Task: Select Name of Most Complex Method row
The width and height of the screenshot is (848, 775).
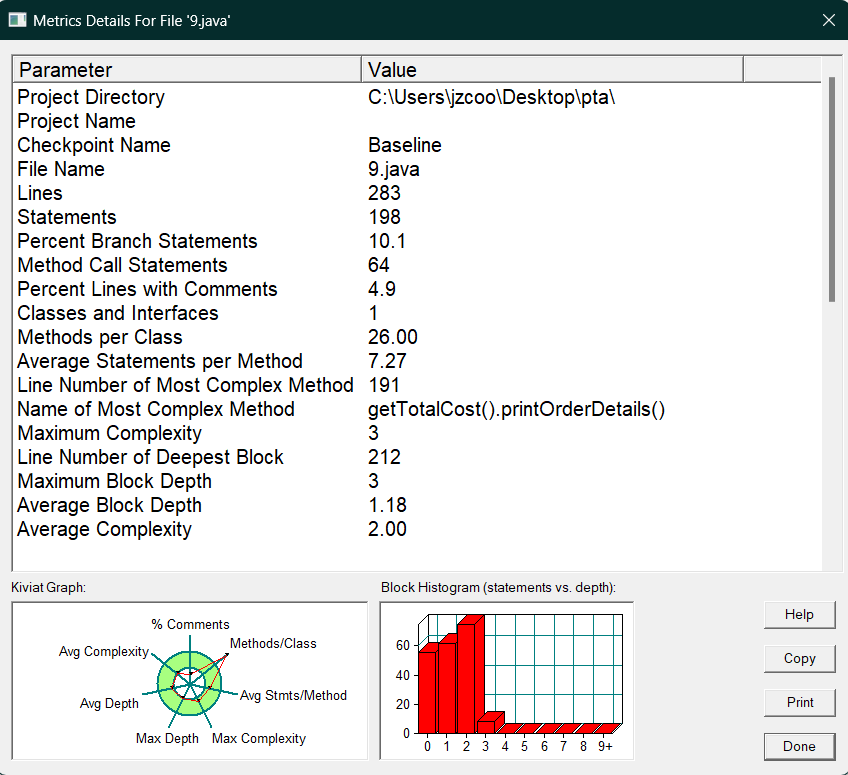Action: click(416, 409)
